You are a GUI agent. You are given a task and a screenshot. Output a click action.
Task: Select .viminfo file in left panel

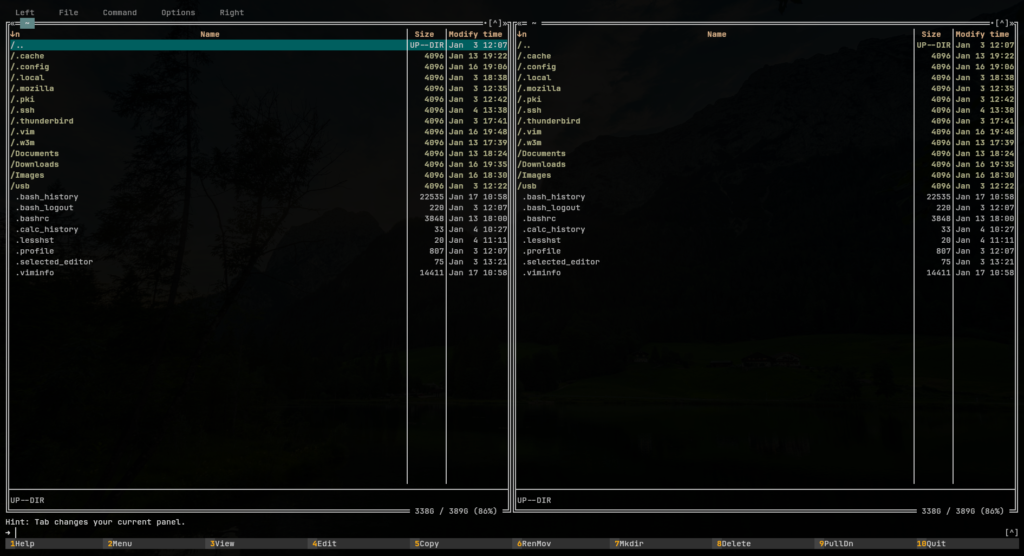tap(259, 273)
